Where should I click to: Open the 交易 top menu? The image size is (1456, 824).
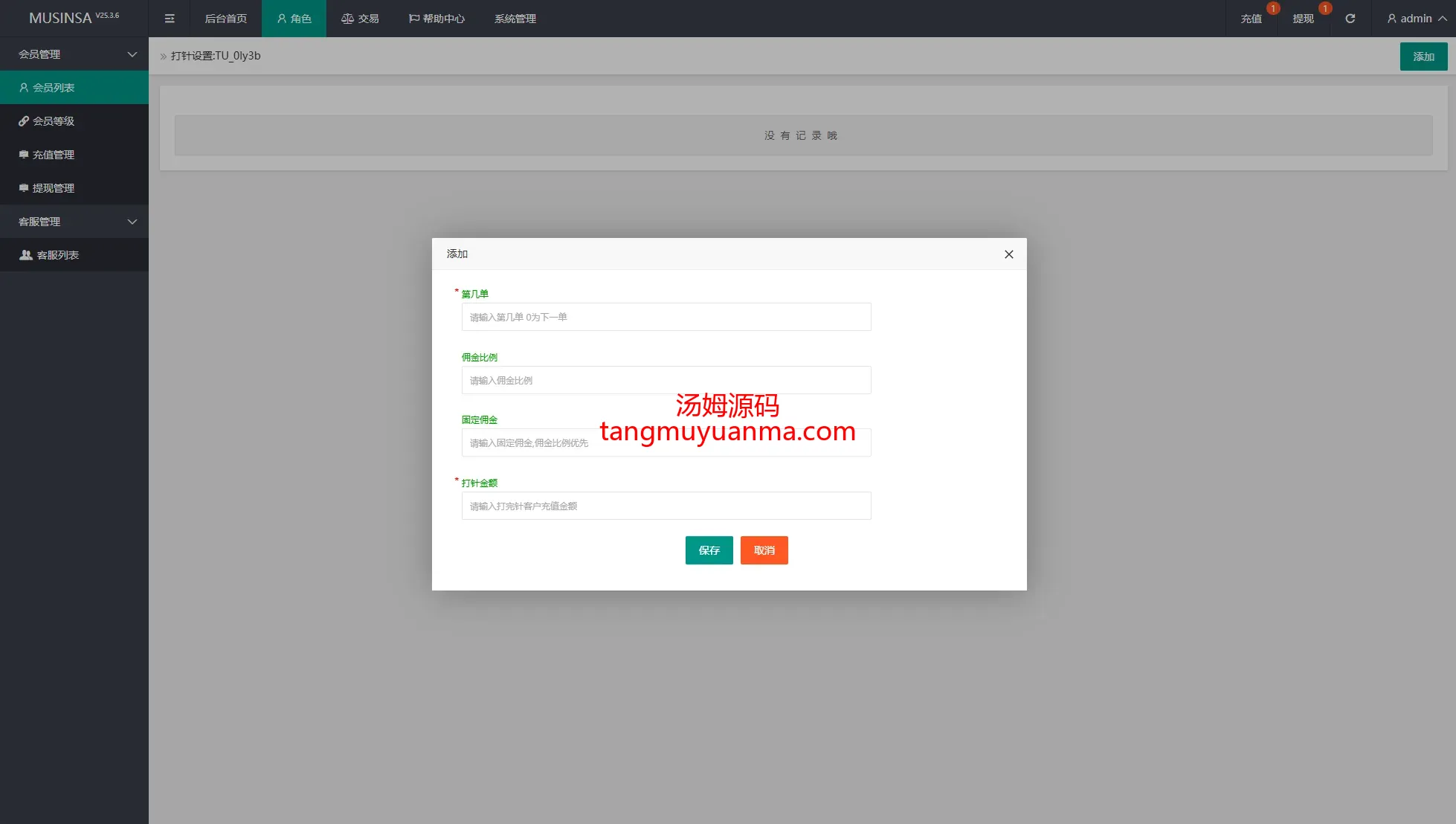point(360,19)
